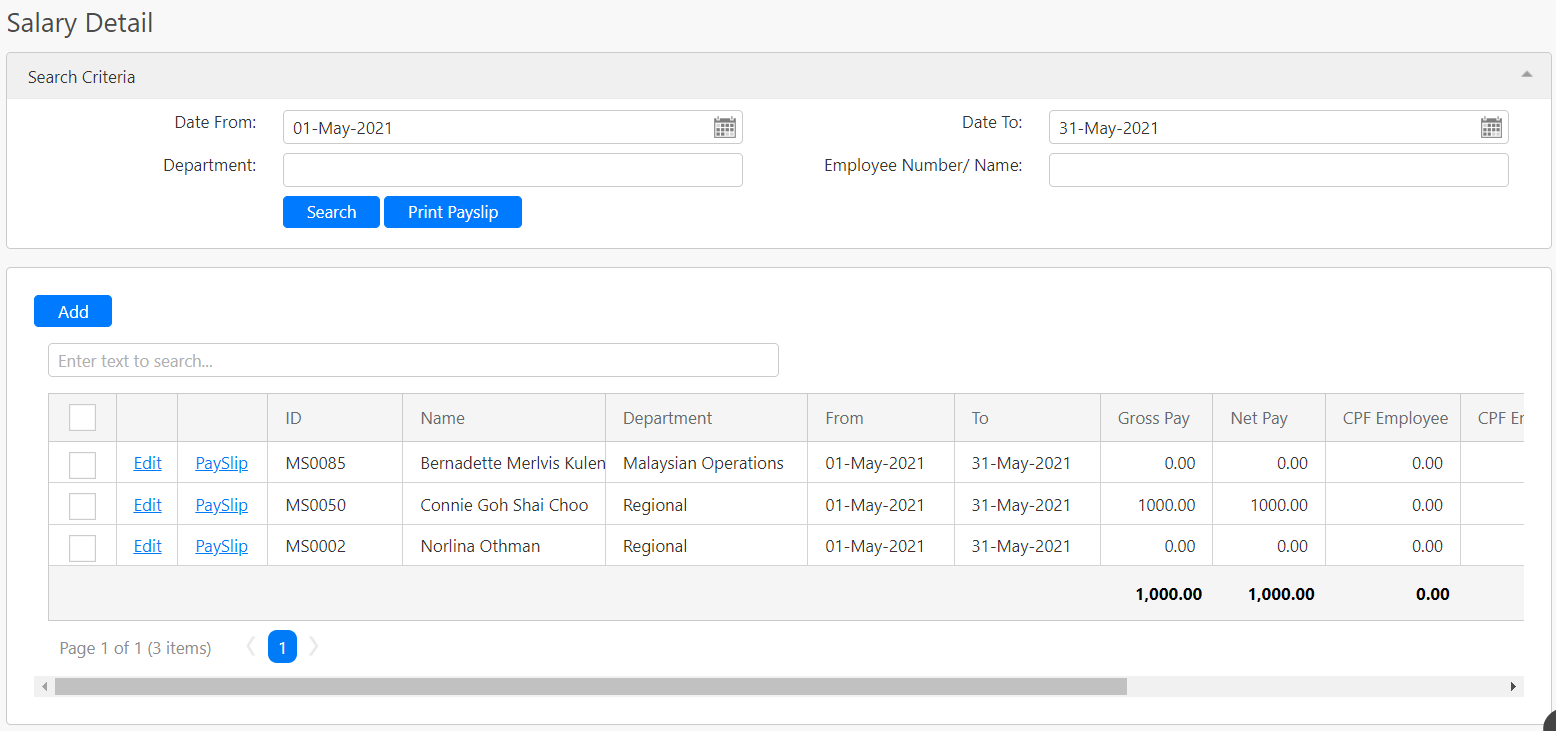
Task: Check the row for Bernadette Merlvis
Action: [x=82, y=464]
